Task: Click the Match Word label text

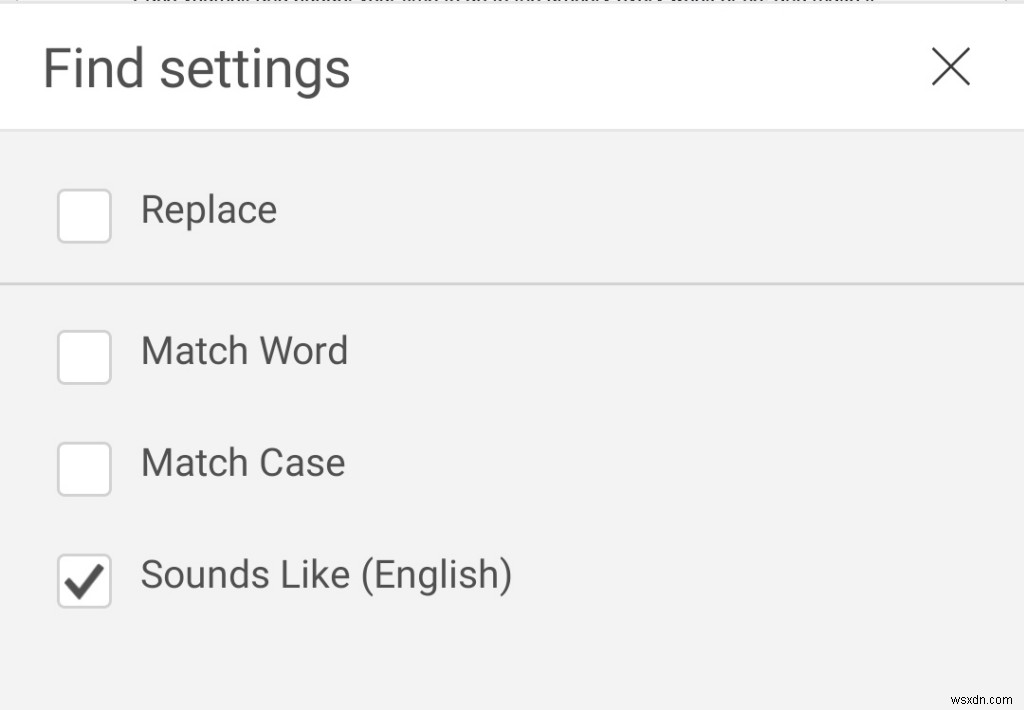Action: click(244, 352)
